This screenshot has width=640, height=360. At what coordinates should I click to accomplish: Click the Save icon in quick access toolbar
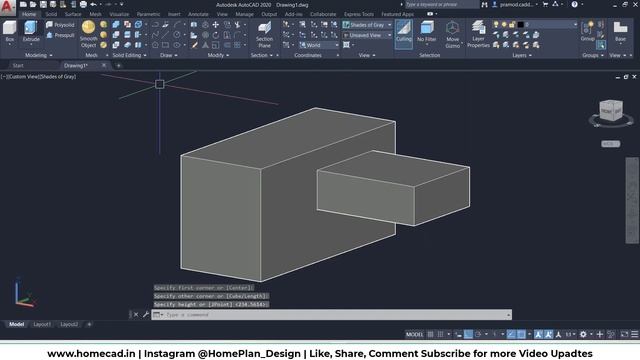pos(43,4)
